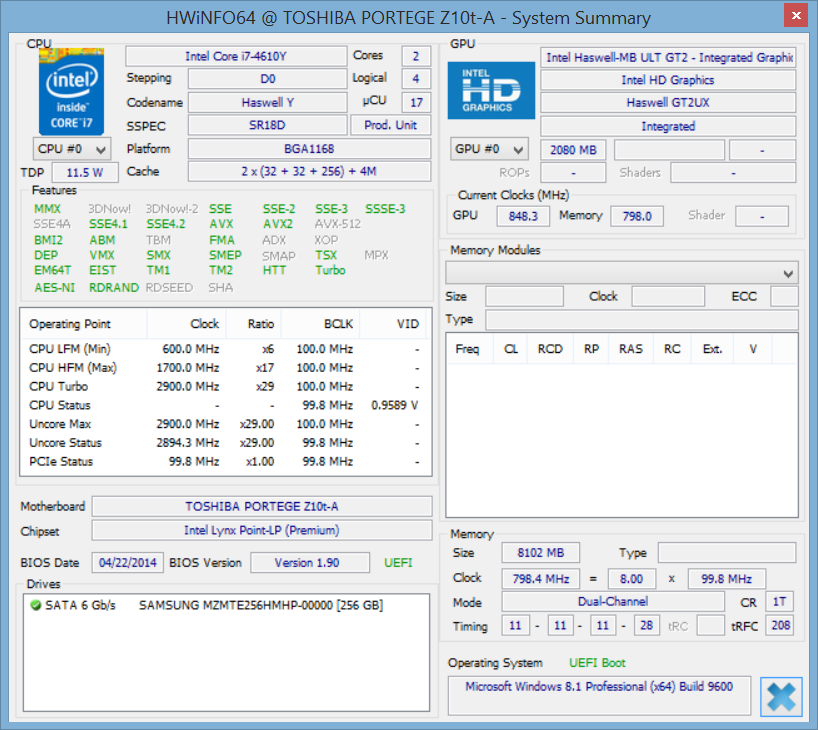818x730 pixels.
Task: Click the Memory Size 8102 MB field
Action: point(540,553)
